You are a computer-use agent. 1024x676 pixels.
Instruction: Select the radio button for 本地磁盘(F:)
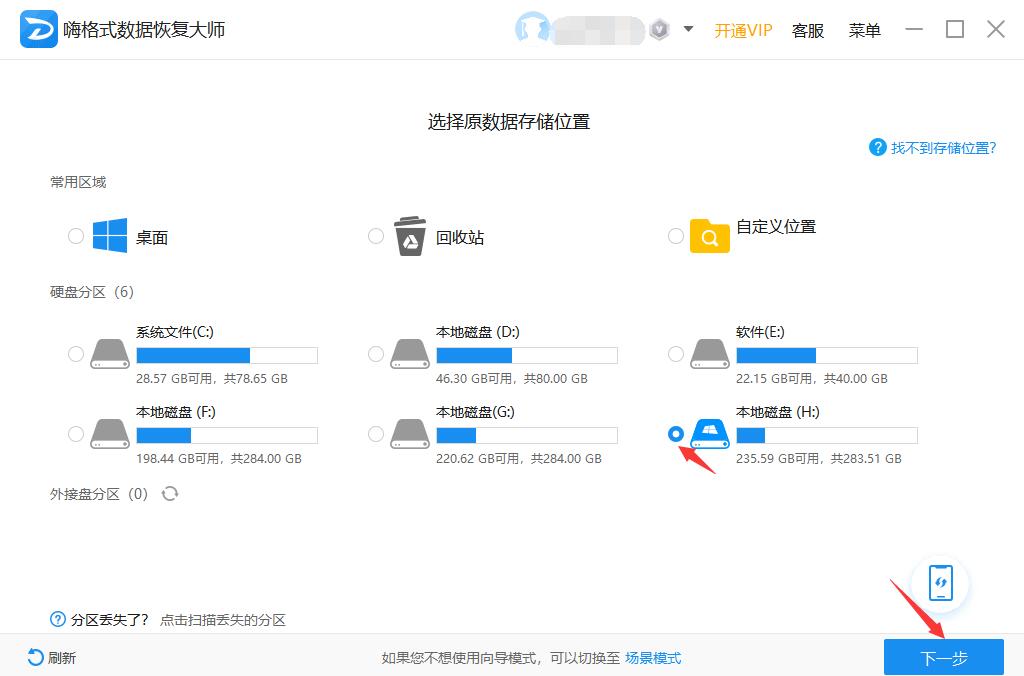76,433
